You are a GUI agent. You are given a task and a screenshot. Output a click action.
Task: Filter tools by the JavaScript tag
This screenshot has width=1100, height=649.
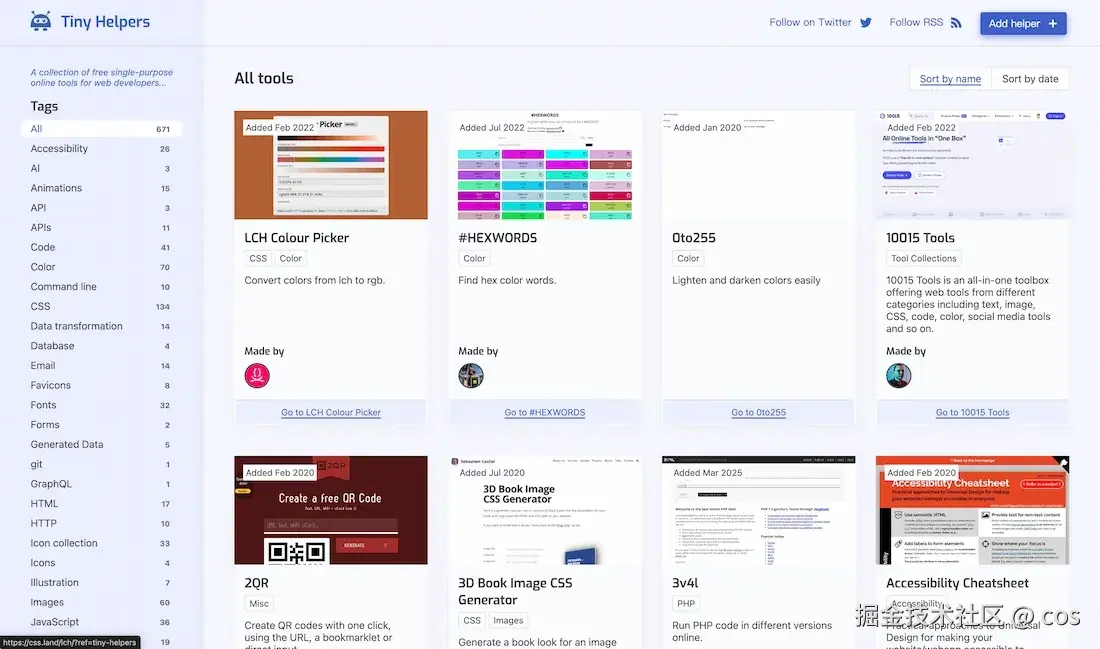point(54,621)
